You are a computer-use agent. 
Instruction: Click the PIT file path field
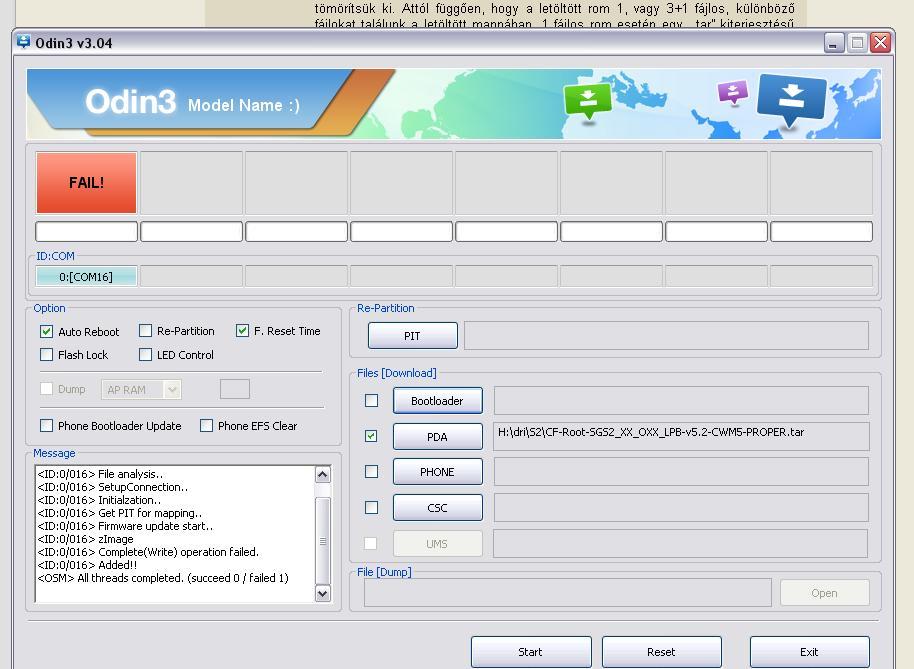click(x=666, y=336)
